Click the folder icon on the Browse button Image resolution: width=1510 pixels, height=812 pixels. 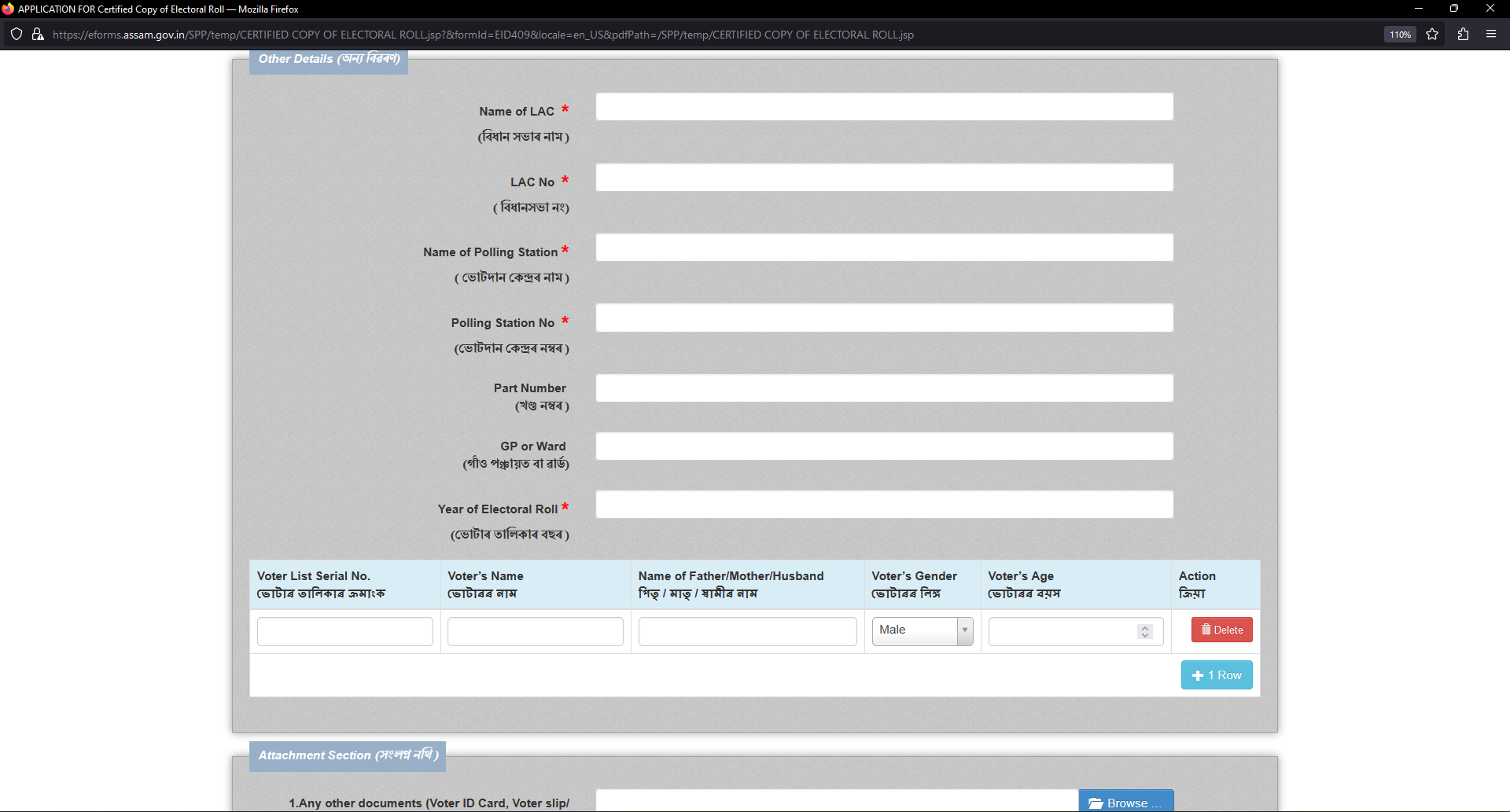tap(1095, 802)
